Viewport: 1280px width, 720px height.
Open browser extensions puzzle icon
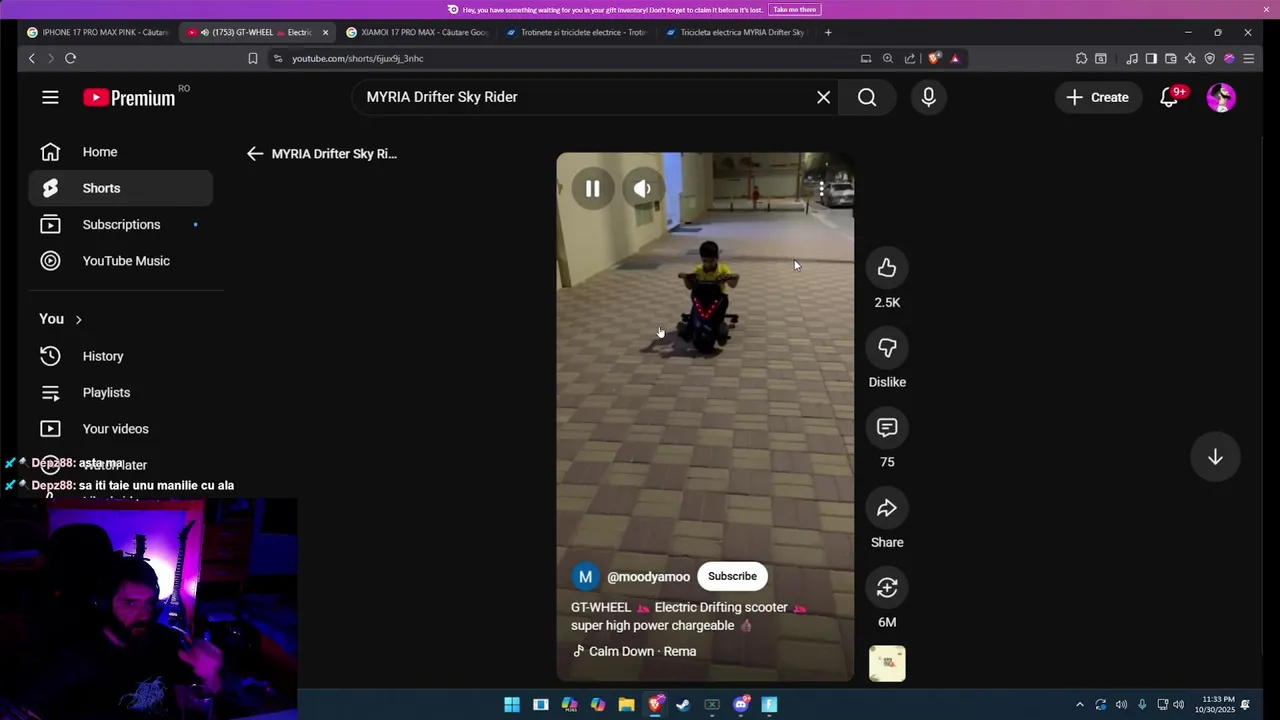click(x=1081, y=58)
